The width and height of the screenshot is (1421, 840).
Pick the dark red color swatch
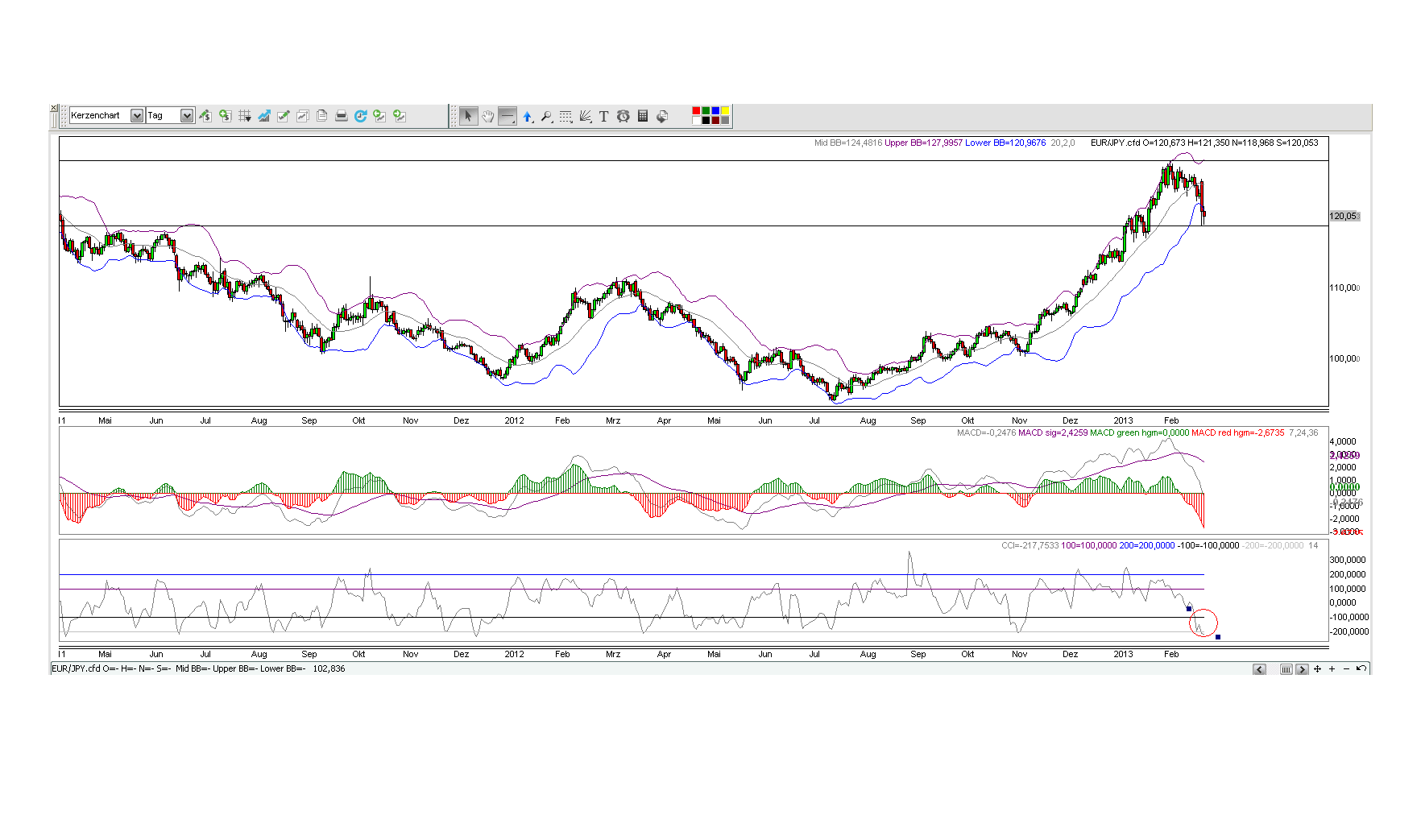point(715,120)
